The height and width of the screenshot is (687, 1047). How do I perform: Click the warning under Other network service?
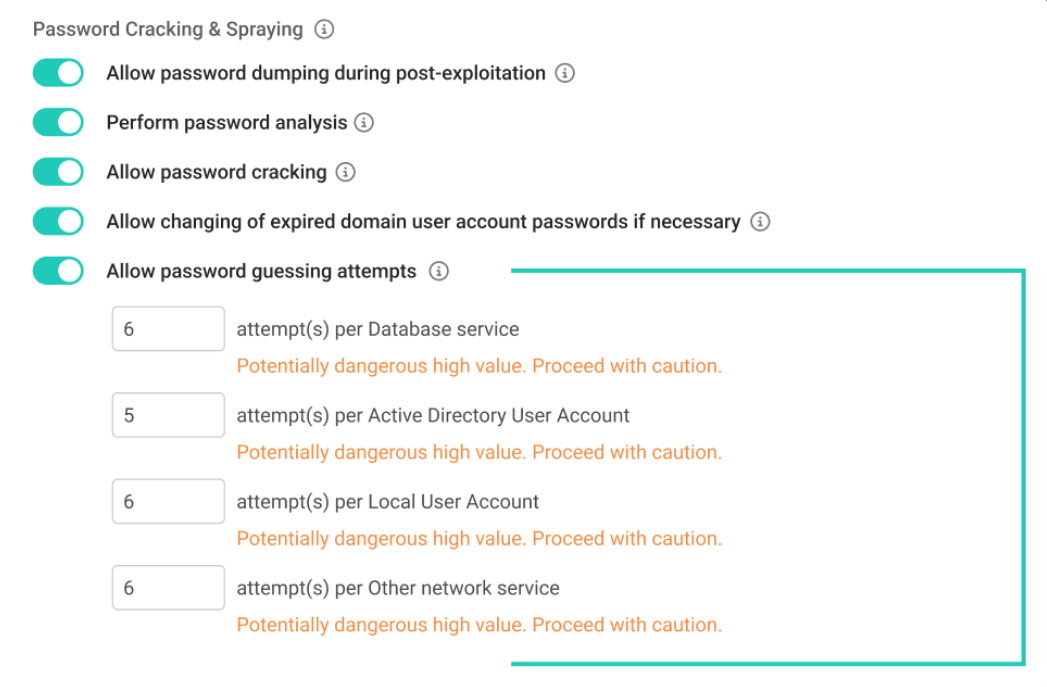(x=479, y=625)
